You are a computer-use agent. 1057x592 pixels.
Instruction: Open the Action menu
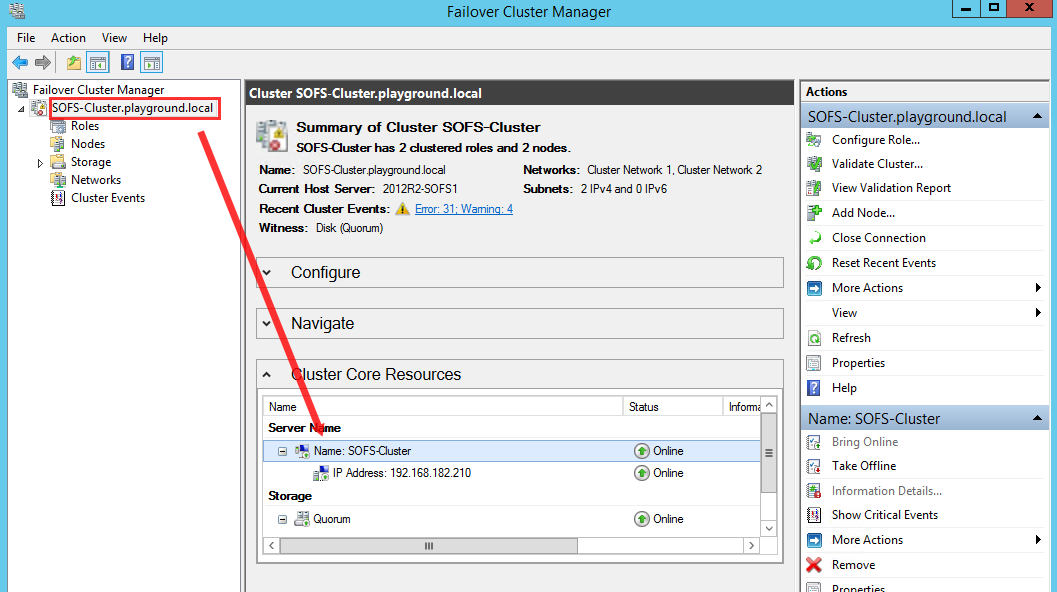(x=68, y=38)
